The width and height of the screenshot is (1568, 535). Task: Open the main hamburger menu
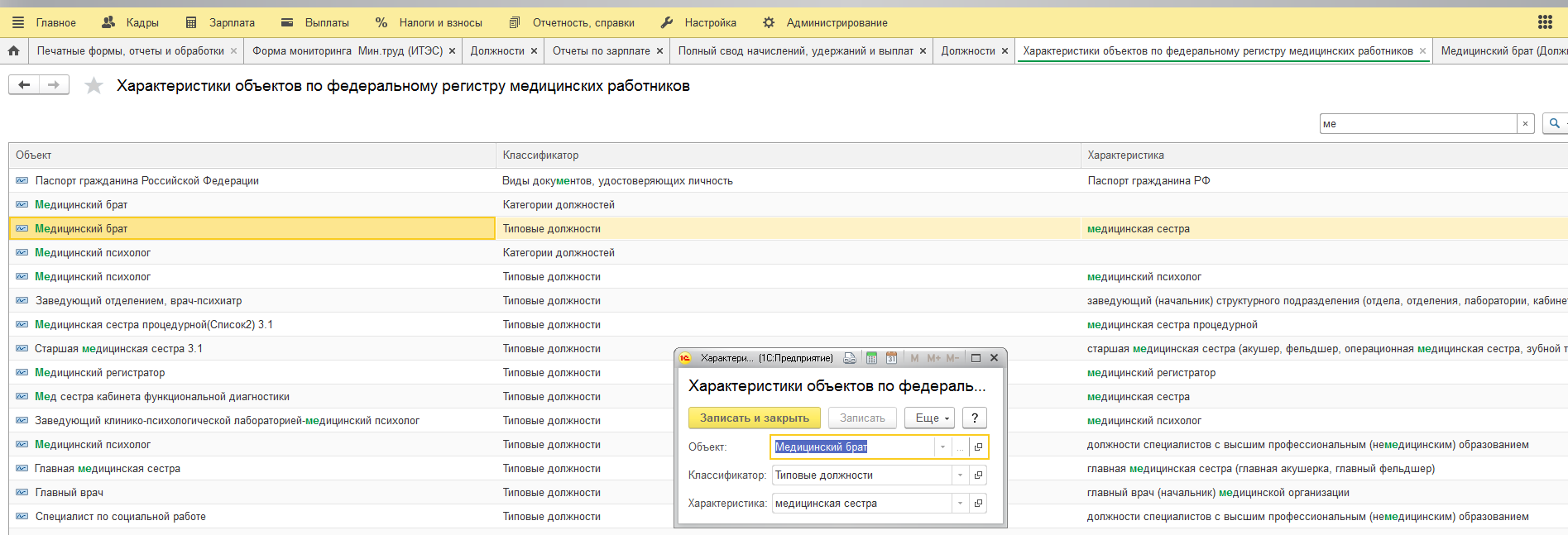[x=18, y=22]
